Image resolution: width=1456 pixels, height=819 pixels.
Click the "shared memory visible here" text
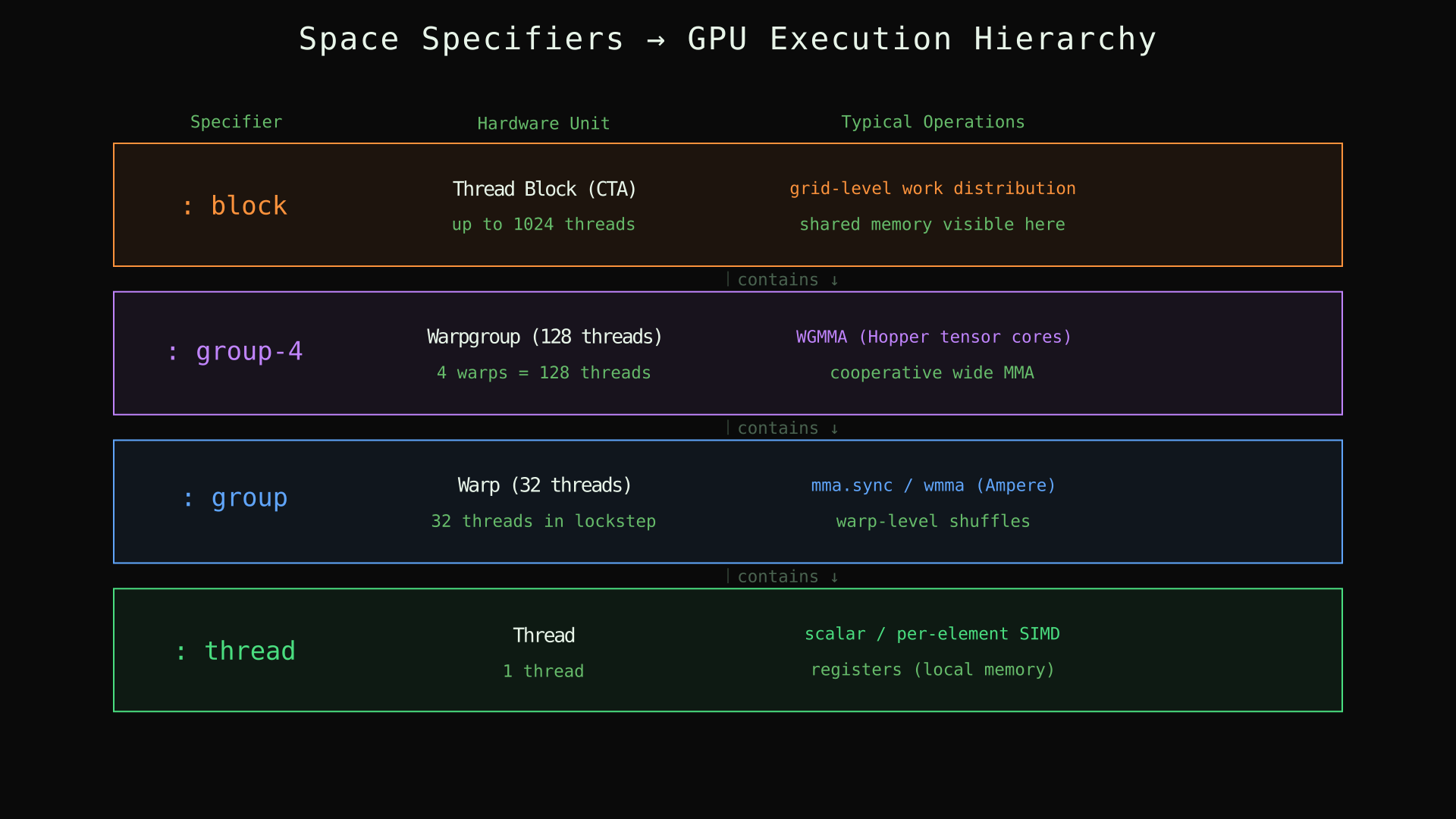point(932,224)
